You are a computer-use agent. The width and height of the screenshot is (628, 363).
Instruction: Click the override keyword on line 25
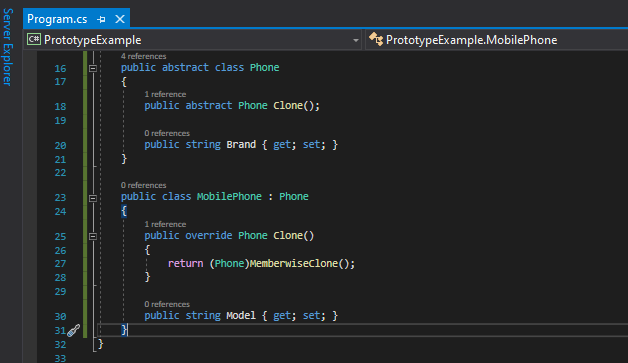pos(208,235)
